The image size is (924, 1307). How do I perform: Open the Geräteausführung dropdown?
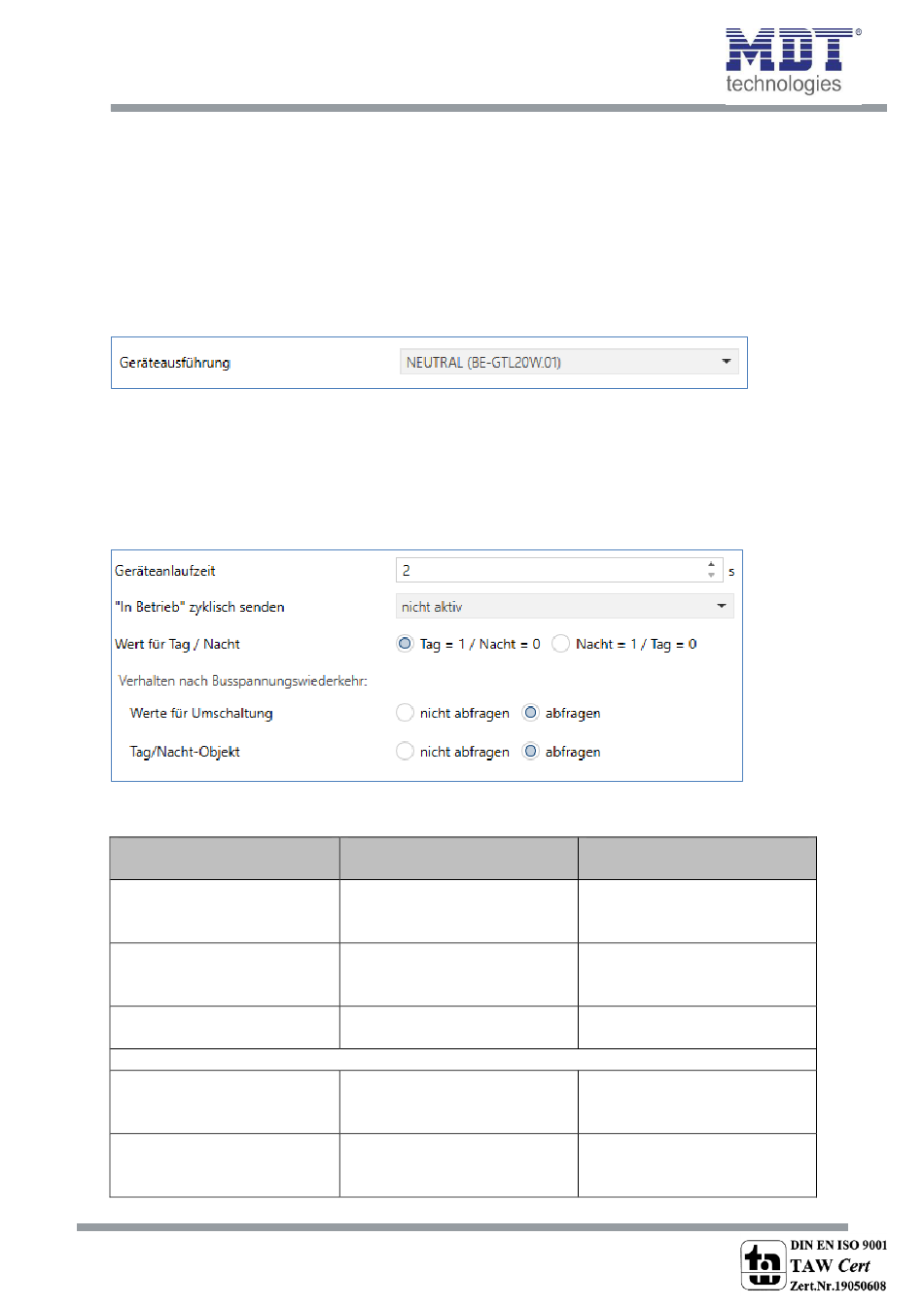[569, 363]
